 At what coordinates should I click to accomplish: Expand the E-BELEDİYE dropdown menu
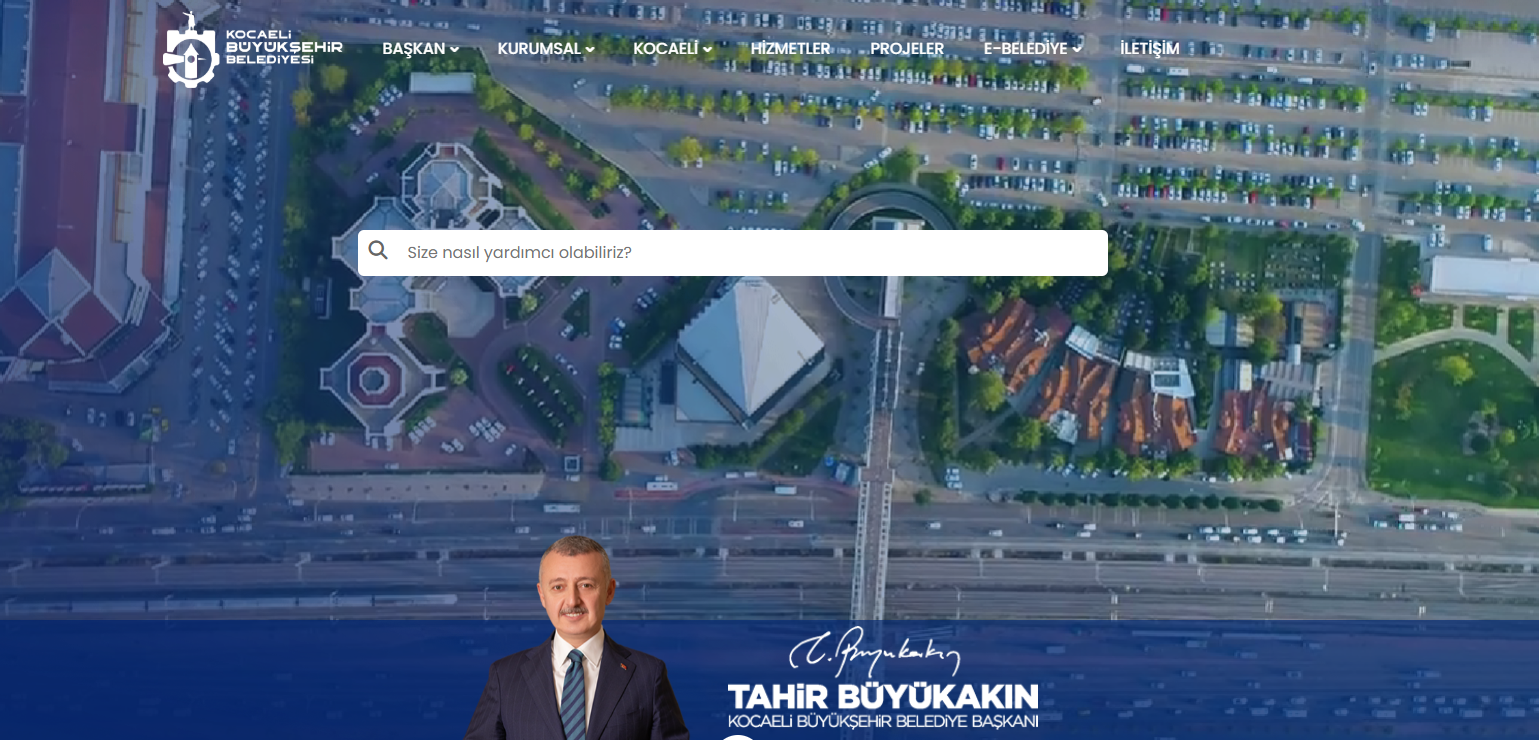pos(1077,47)
